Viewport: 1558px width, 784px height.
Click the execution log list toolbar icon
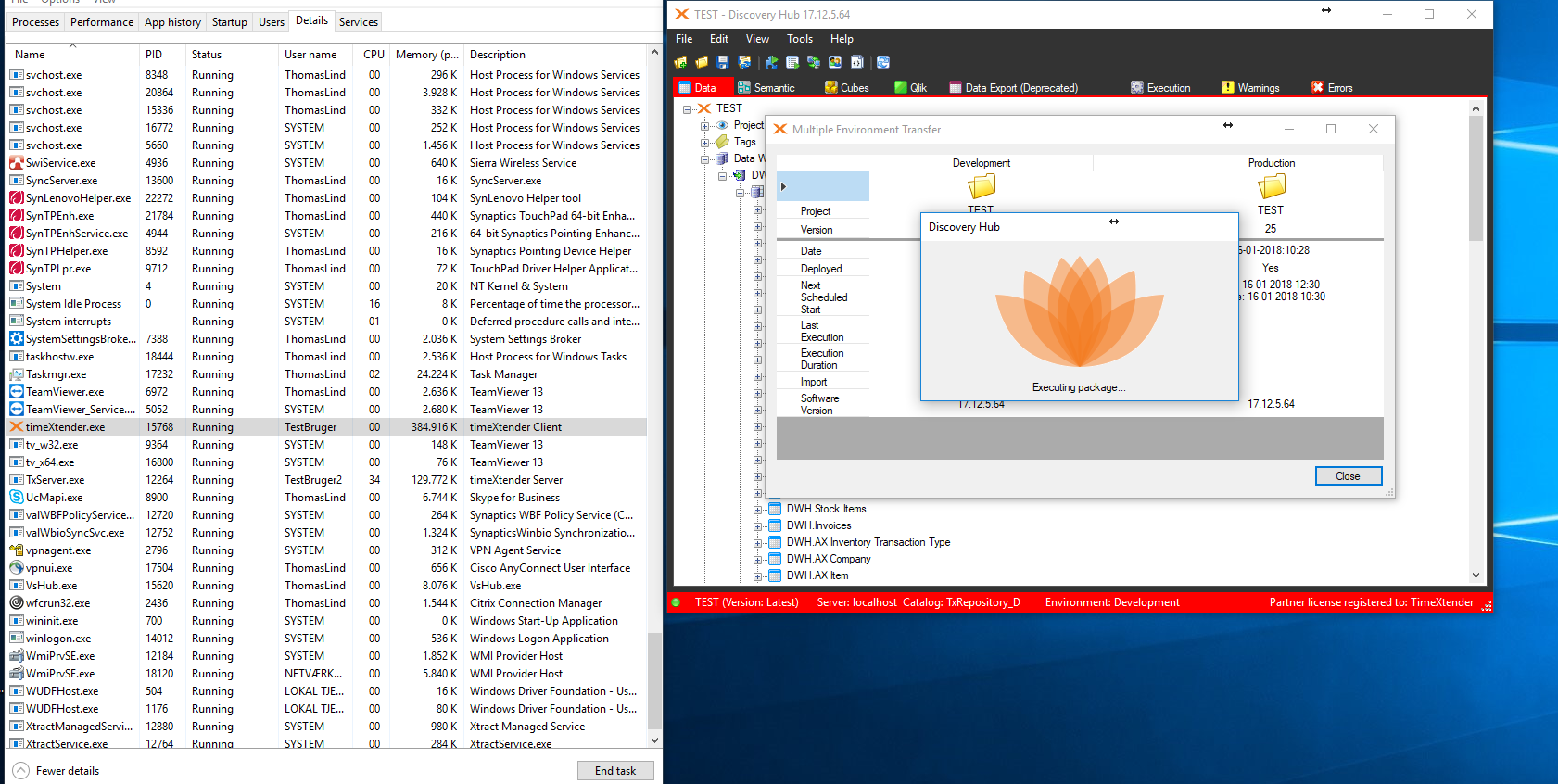click(x=792, y=62)
